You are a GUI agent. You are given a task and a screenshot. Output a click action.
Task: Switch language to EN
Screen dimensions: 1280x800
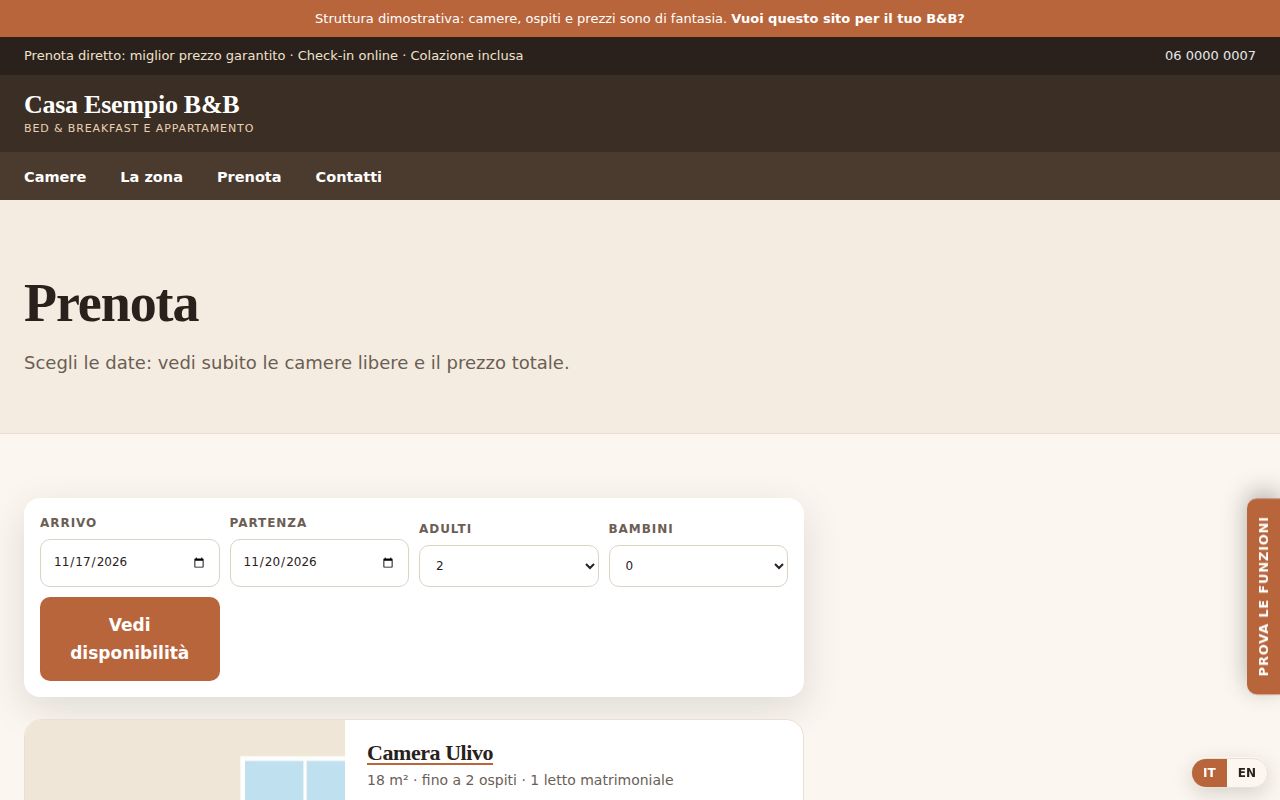(x=1246, y=773)
